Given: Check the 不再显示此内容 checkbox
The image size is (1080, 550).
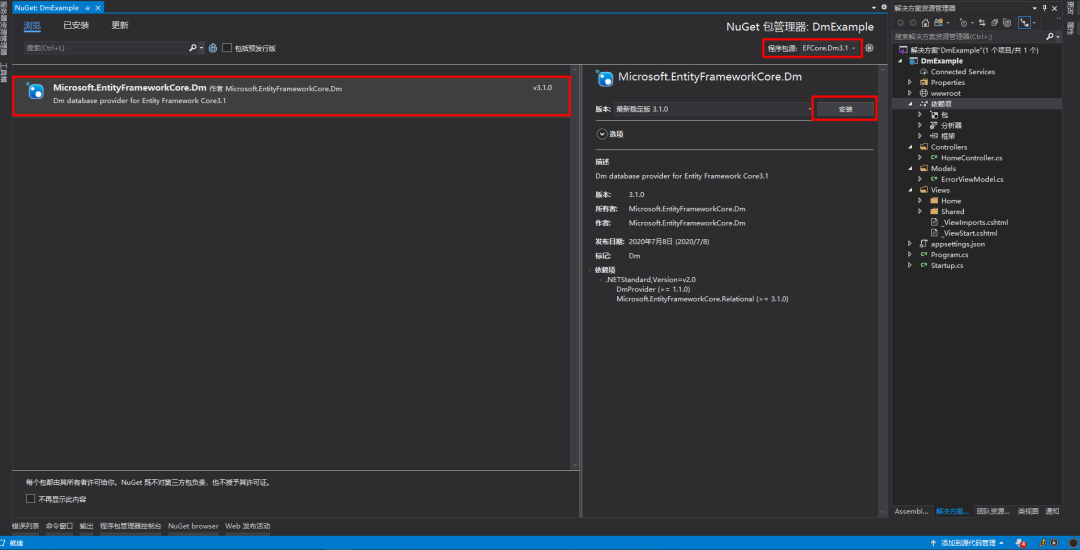Looking at the screenshot, I should click(x=30, y=498).
